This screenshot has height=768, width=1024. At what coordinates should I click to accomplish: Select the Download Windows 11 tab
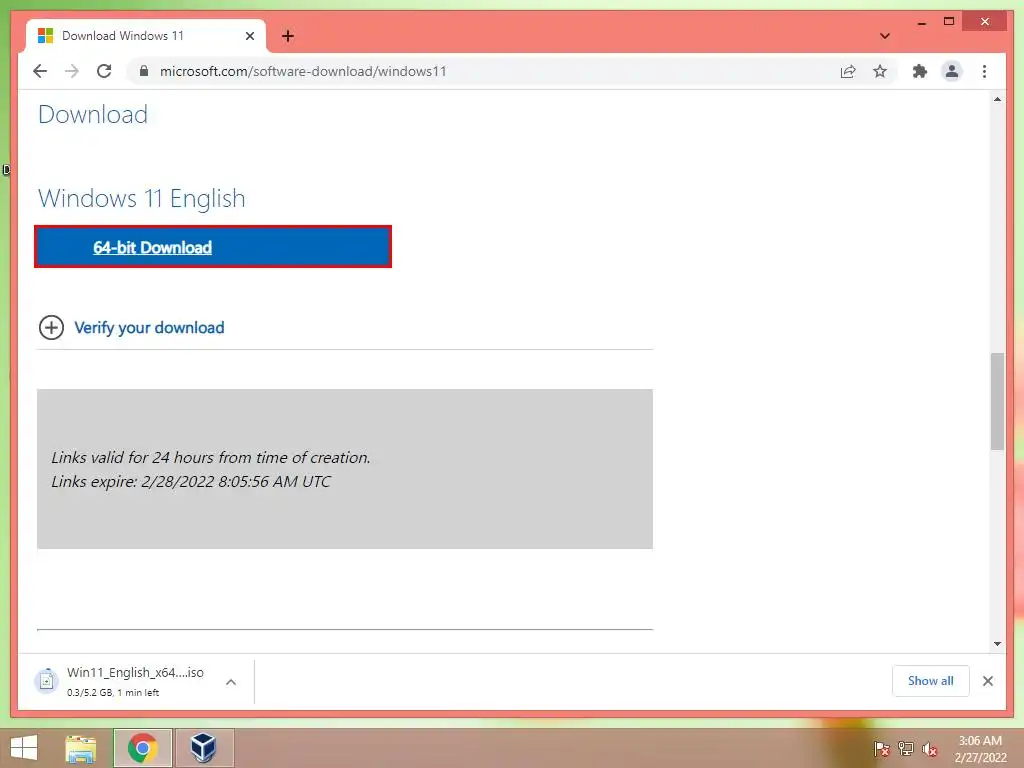(x=146, y=36)
